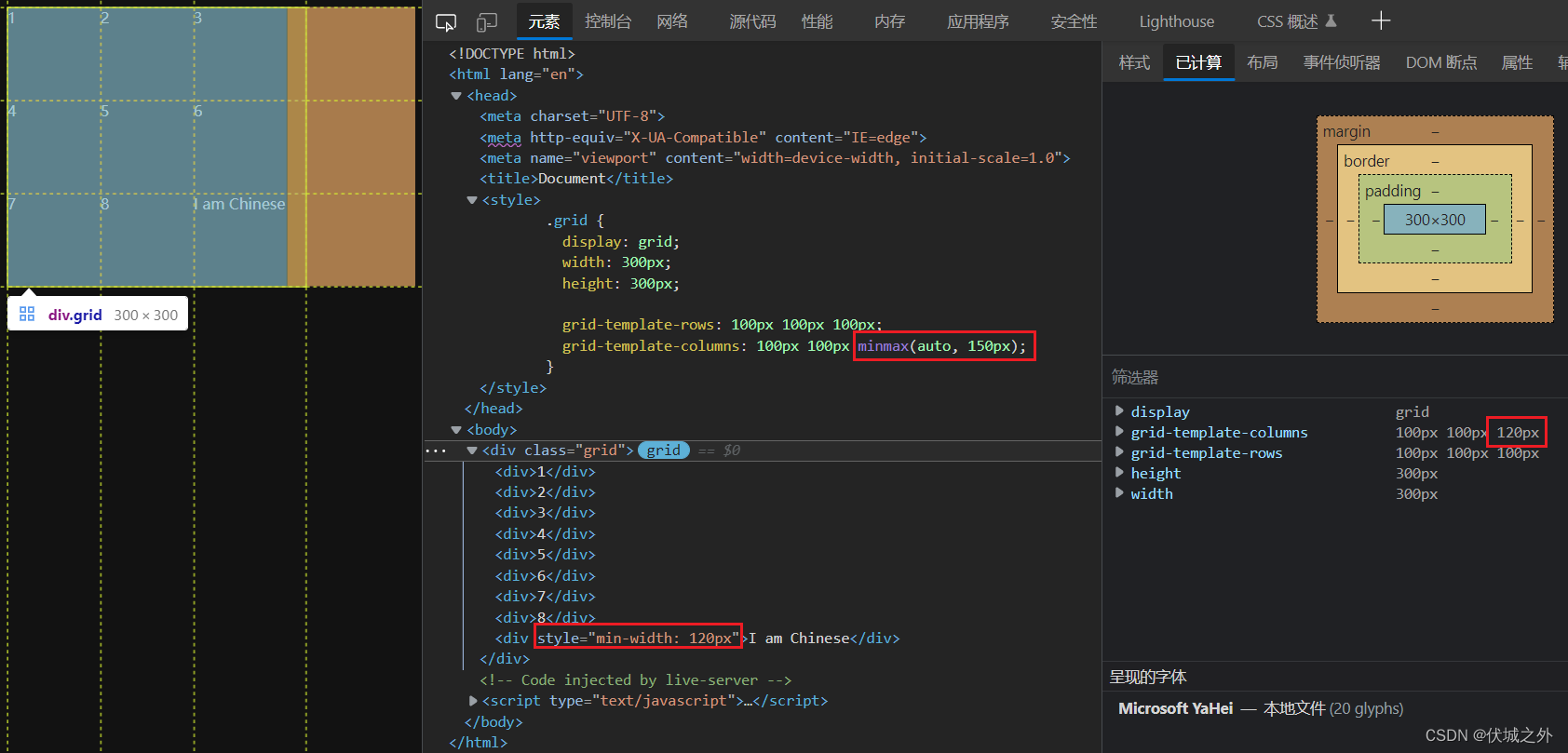The width and height of the screenshot is (1568, 753).
Task: Add a new DevTools tab with plus icon
Action: tap(1381, 20)
